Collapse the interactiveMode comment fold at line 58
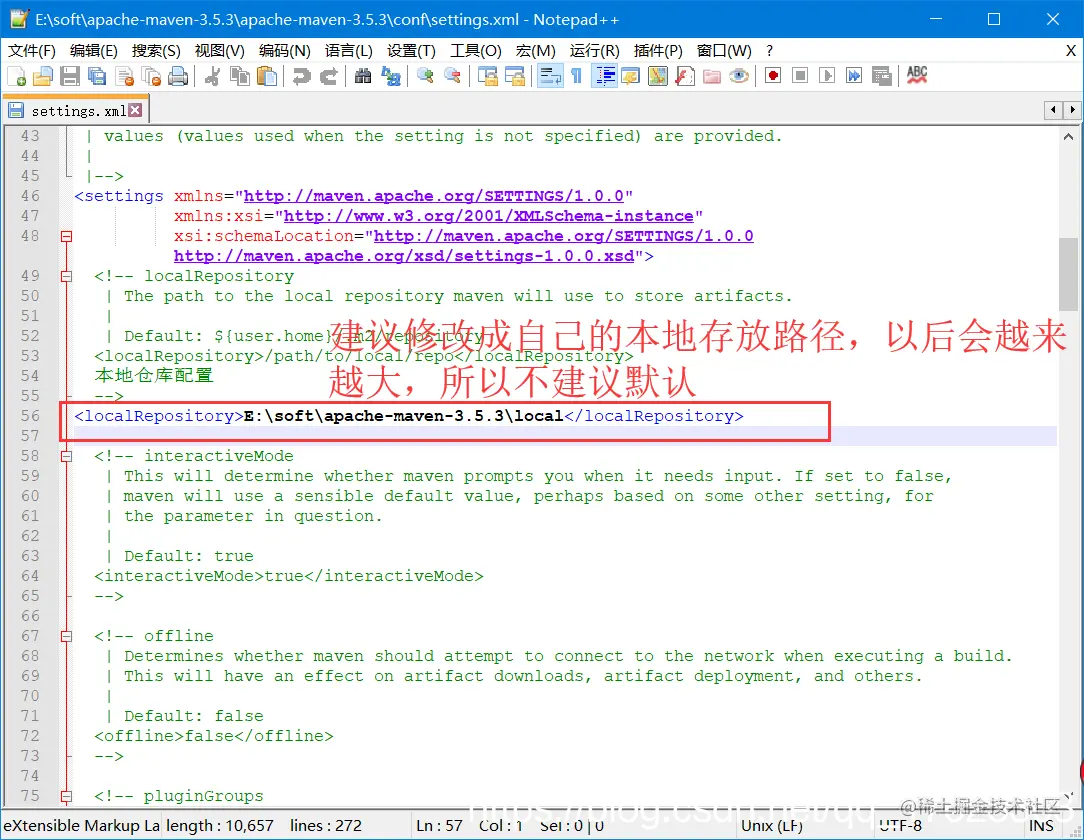Viewport: 1084px width, 840px height. click(66, 456)
